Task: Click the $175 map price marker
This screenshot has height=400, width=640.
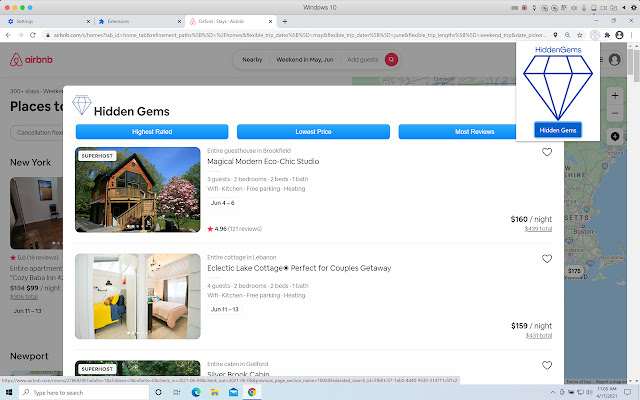Action: pos(573,271)
